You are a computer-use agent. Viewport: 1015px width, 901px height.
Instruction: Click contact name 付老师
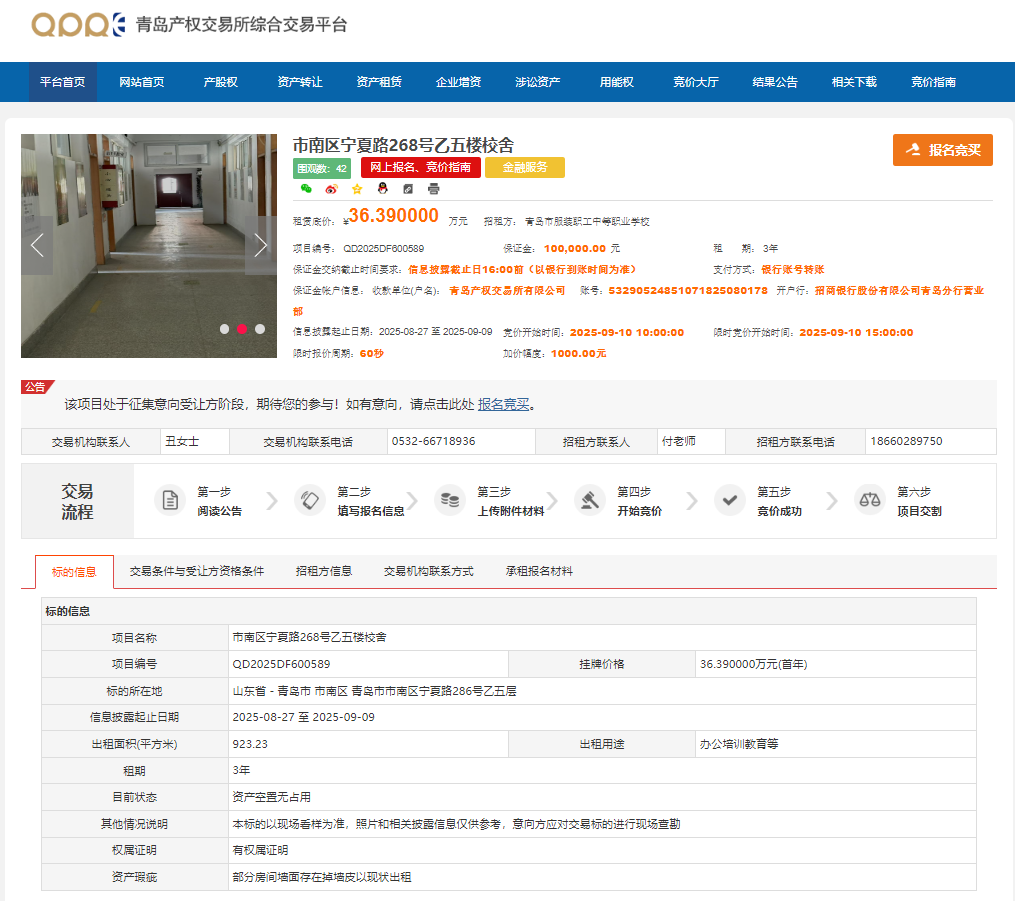(678, 441)
